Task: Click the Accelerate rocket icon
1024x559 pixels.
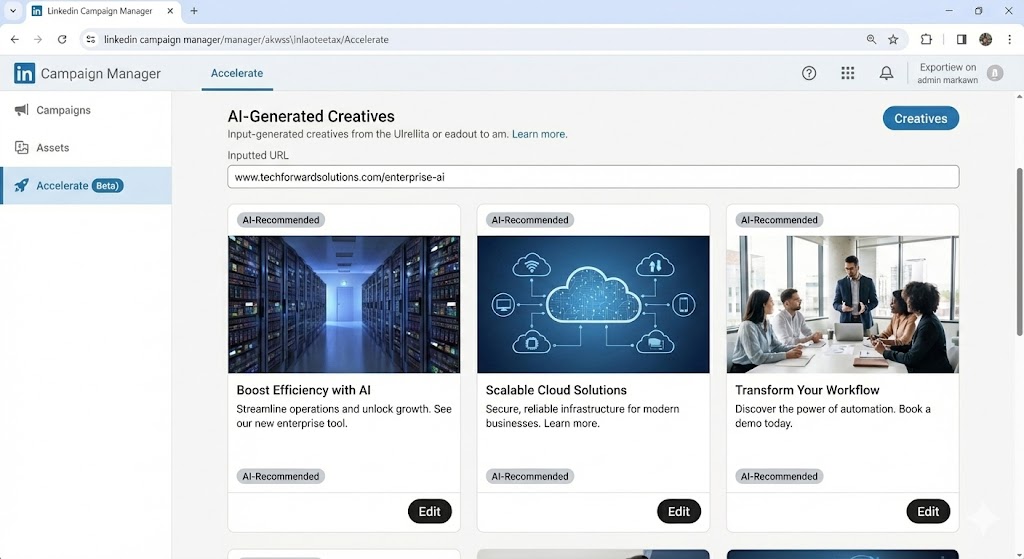Action: point(22,185)
